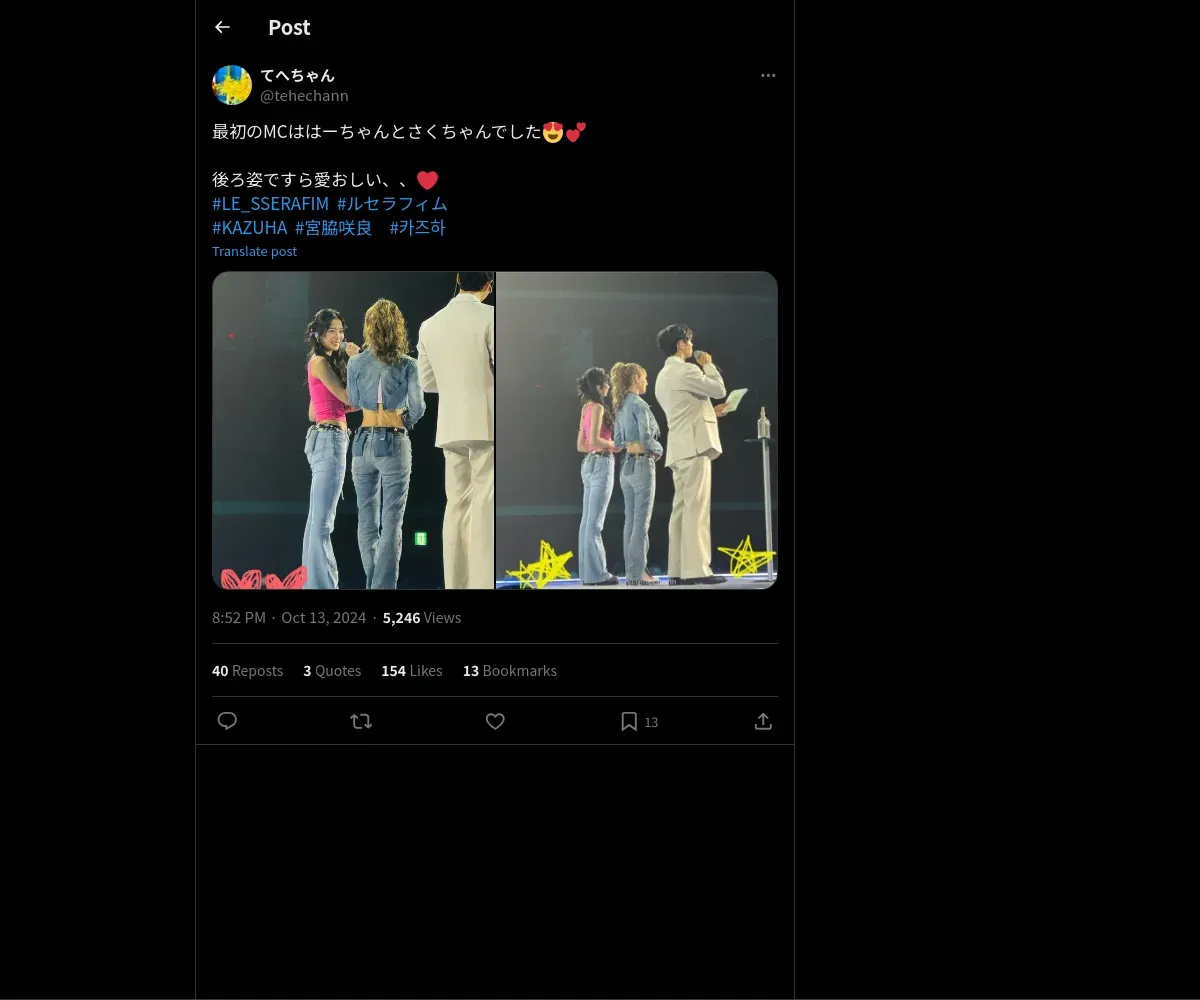View the 154 Likes list
The width and height of the screenshot is (1200, 1000).
coord(411,671)
